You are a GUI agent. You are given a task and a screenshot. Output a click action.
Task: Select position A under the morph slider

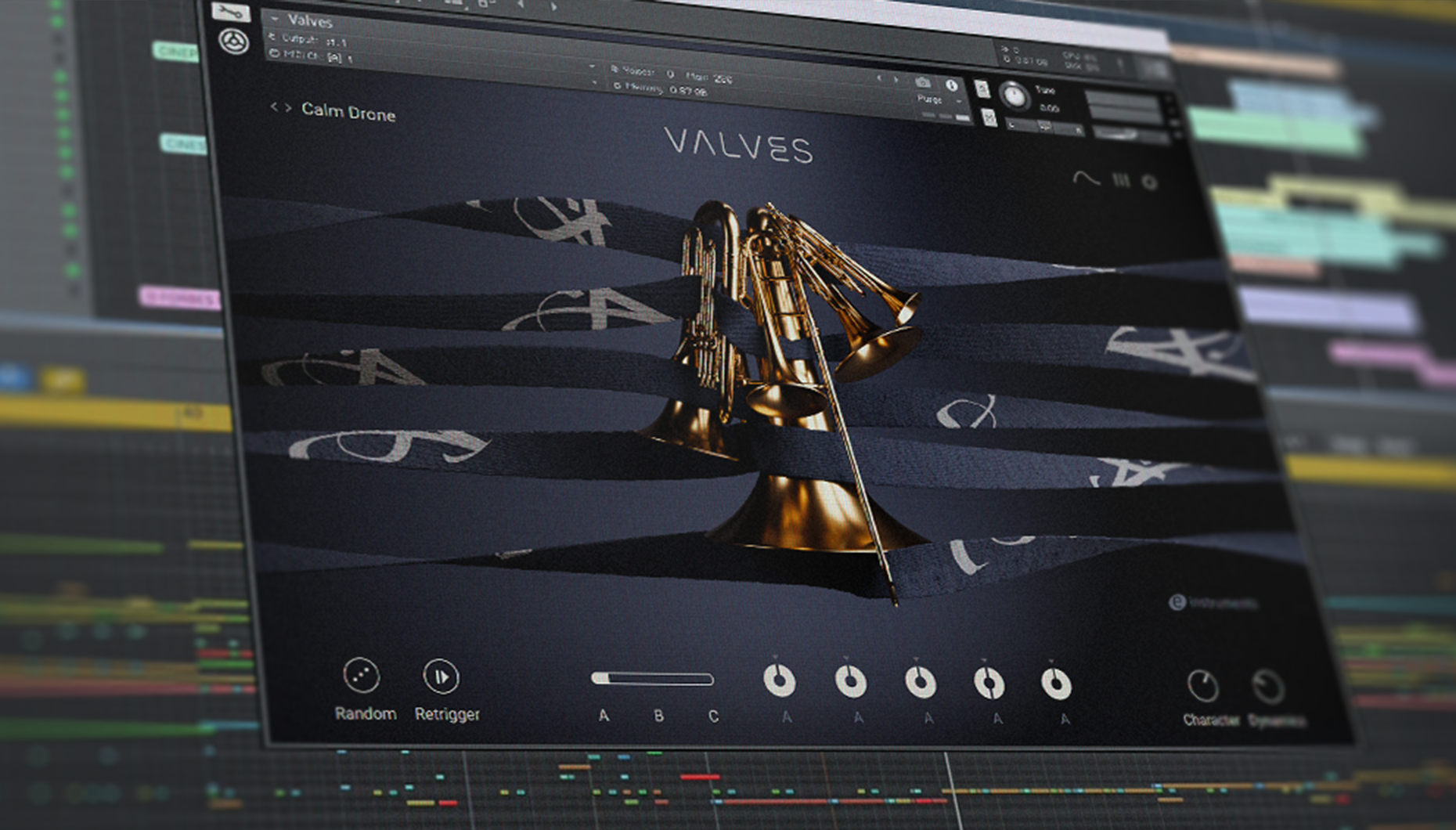coord(604,716)
